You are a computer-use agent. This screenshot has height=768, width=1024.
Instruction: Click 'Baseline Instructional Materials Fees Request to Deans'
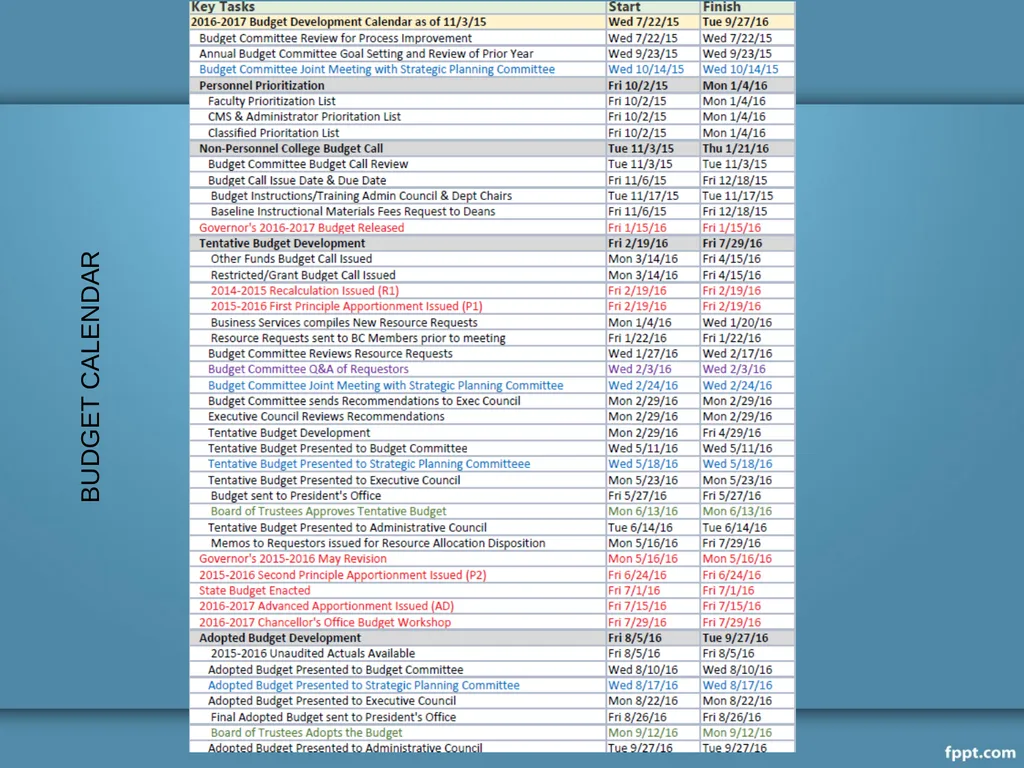(x=353, y=212)
